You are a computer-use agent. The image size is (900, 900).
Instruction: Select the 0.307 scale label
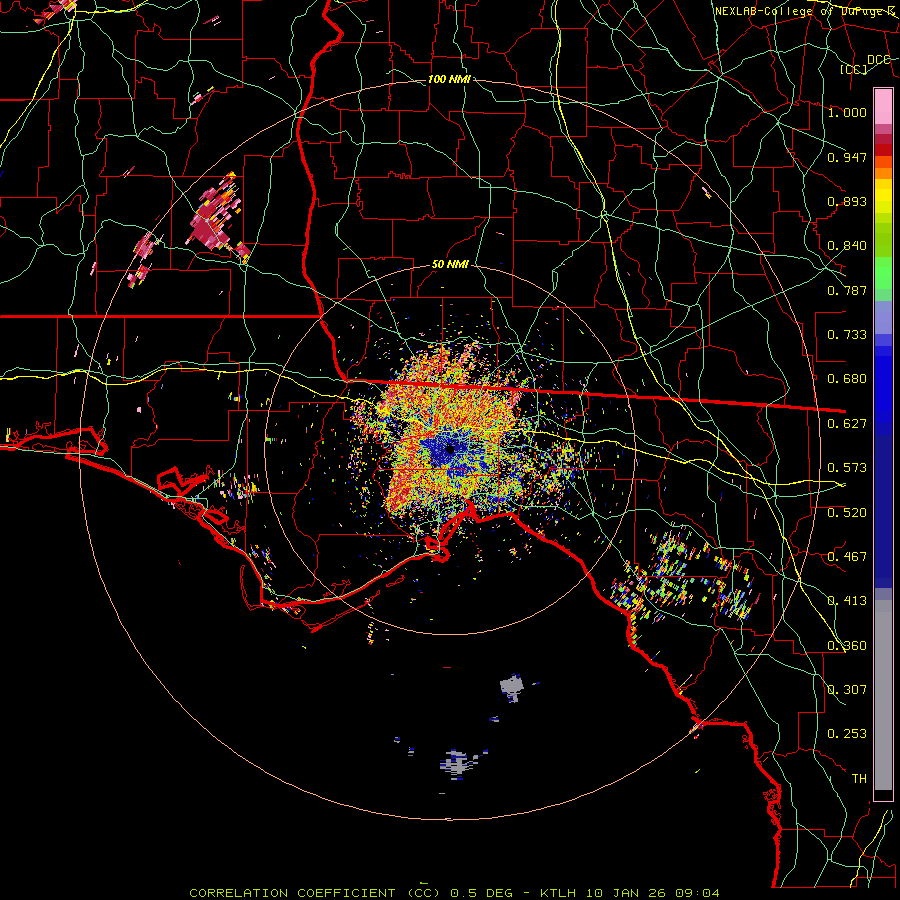847,690
